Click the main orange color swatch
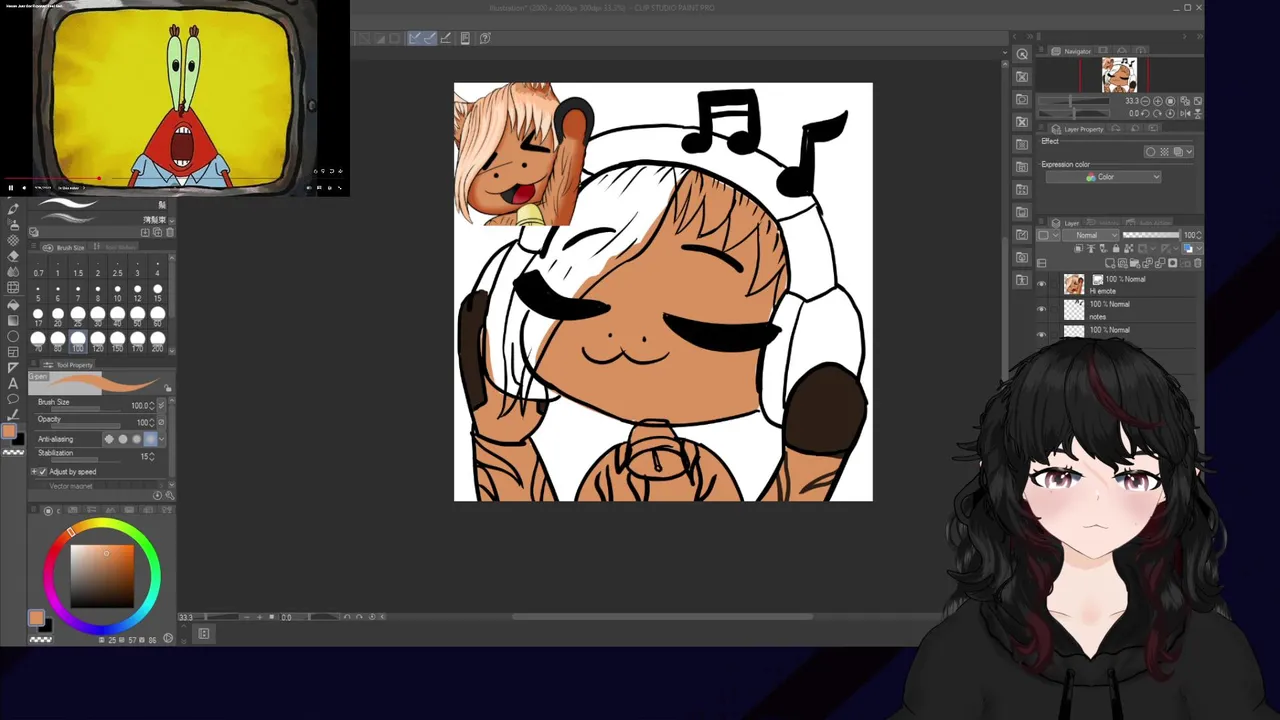 point(9,431)
